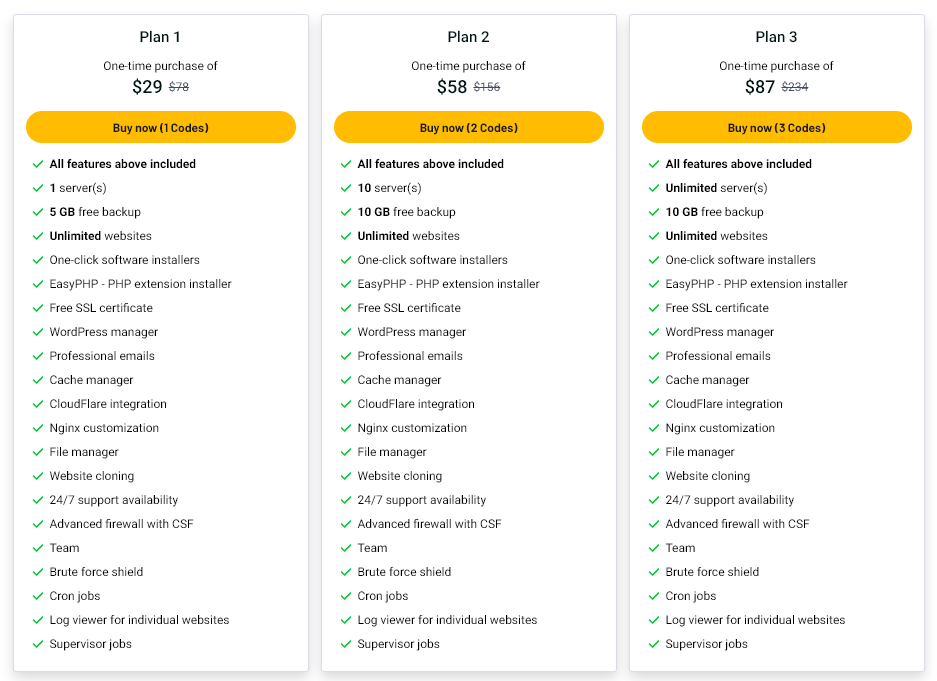
Task: Click 'EasyPHP - PHP extension installer' in Plan 1
Action: [x=140, y=284]
